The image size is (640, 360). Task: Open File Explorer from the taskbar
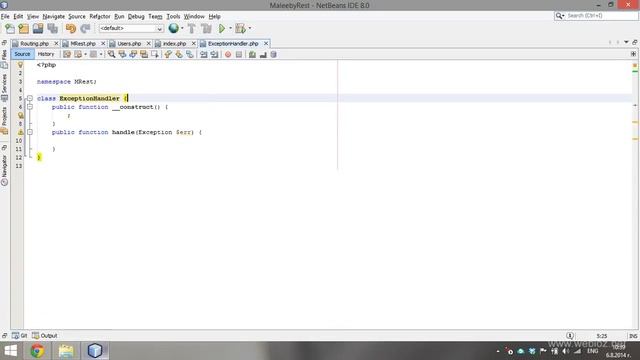click(x=66, y=351)
